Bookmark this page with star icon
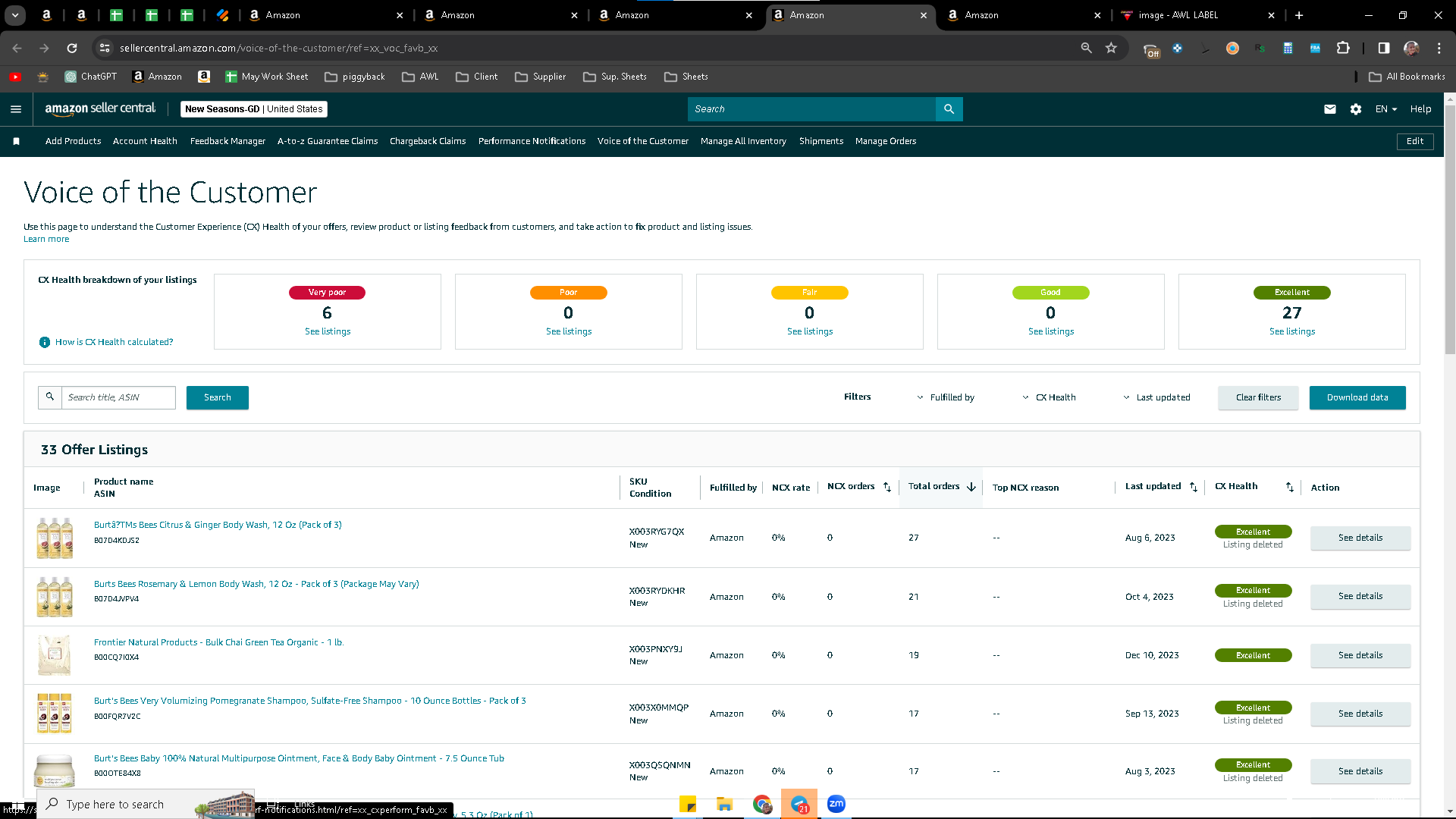Screen dimensions: 1456x819 pos(1111,48)
